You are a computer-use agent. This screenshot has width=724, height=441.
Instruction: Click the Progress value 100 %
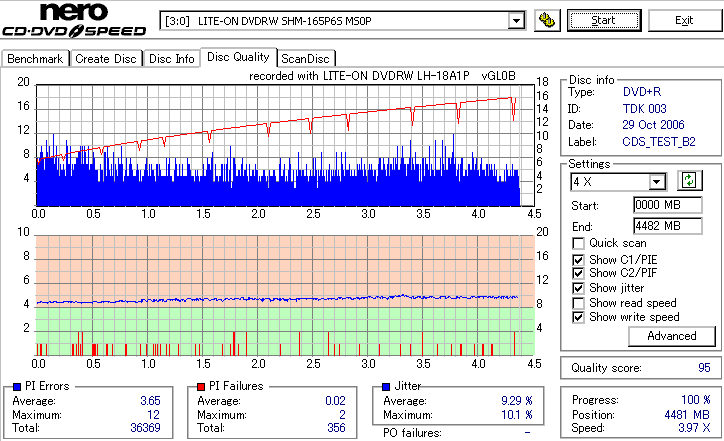pos(696,400)
